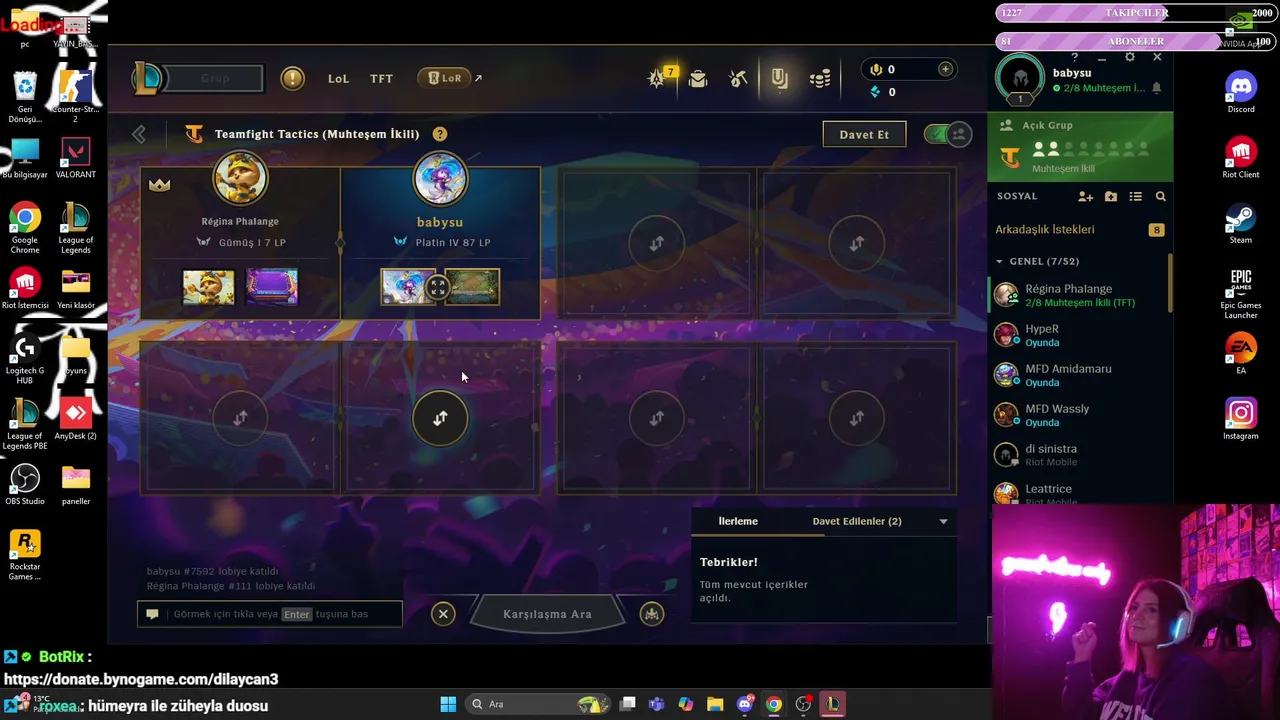Image resolution: width=1280 pixels, height=720 pixels.
Task: Click the Davet Et button
Action: tap(864, 134)
